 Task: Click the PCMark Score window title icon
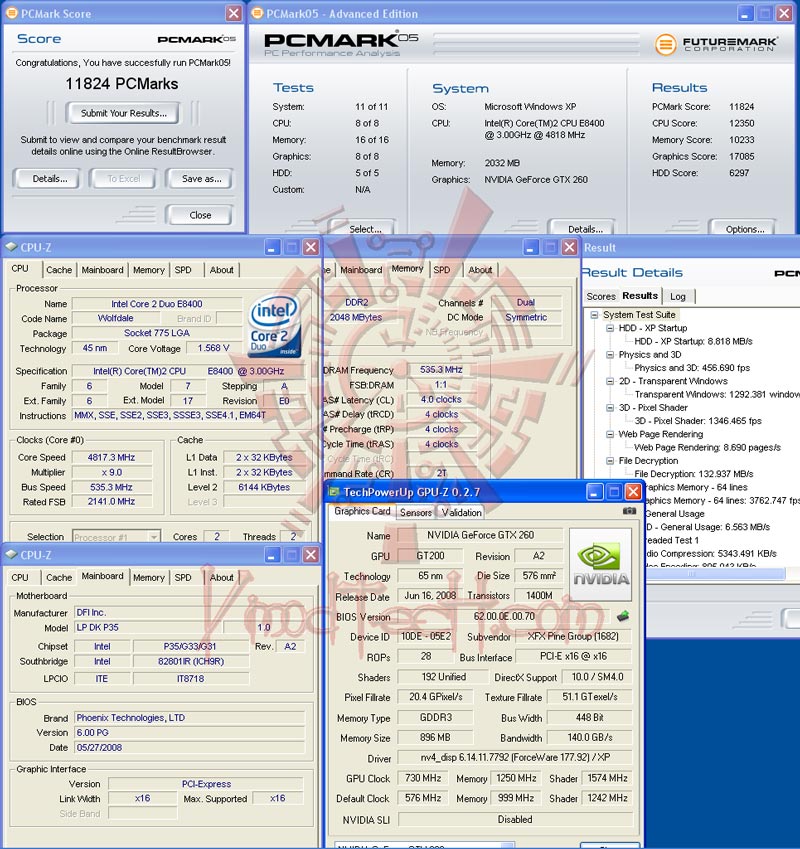(x=12, y=13)
